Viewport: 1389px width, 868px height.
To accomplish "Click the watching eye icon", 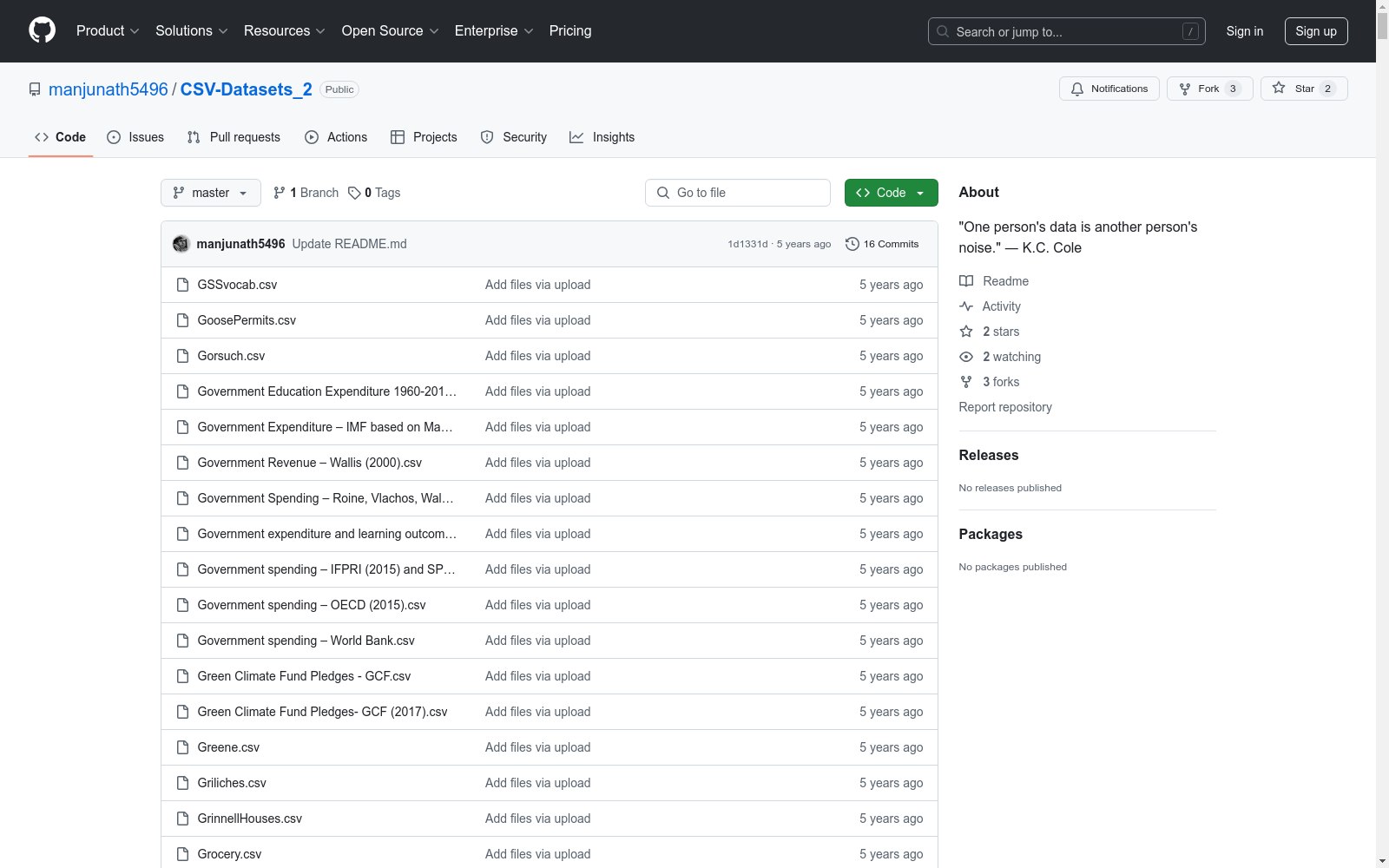I will (966, 357).
